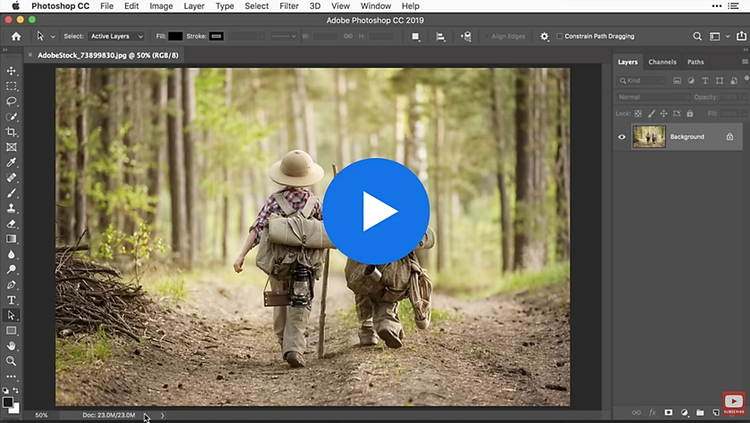Select the Crop tool

click(x=12, y=132)
